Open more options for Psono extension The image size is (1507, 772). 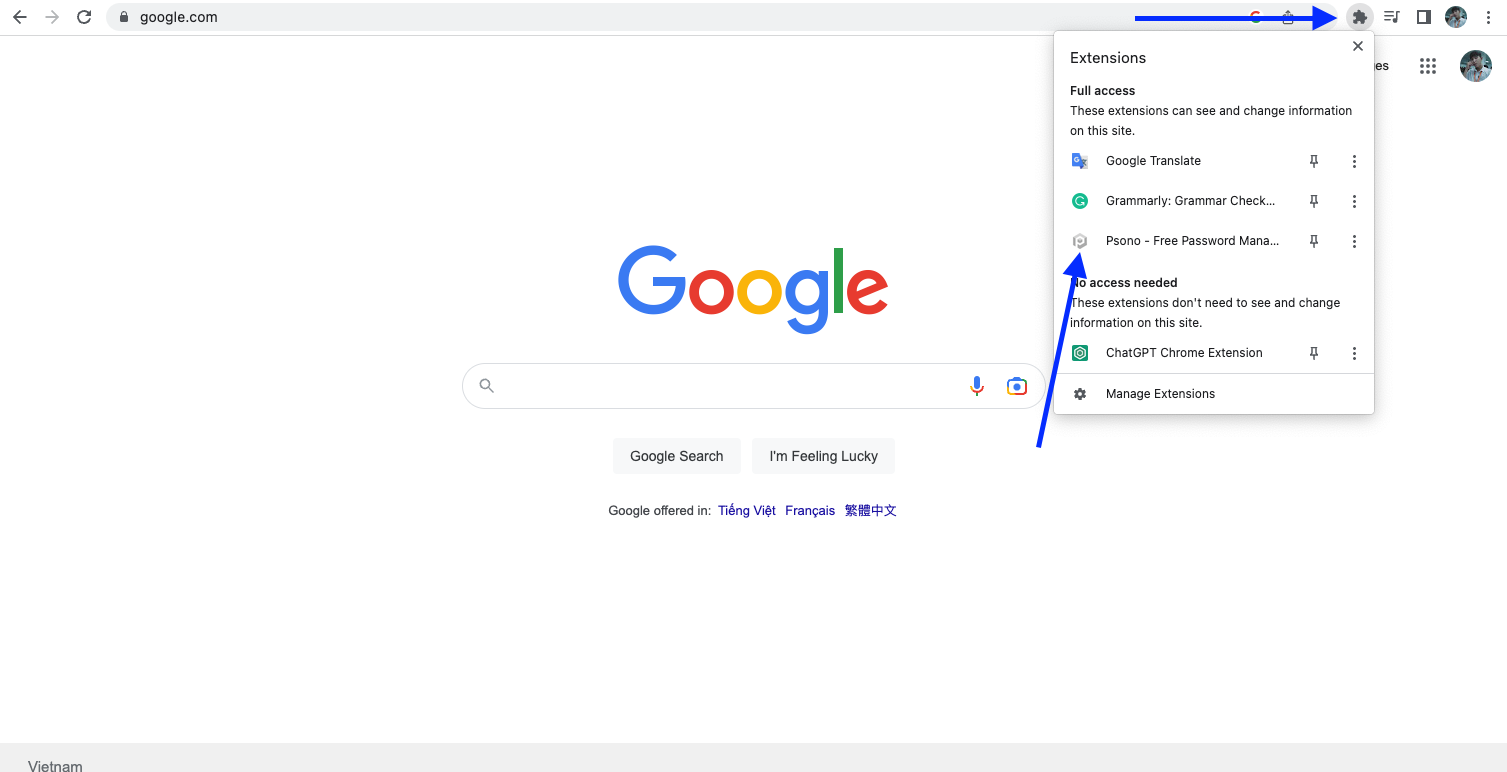(1354, 241)
